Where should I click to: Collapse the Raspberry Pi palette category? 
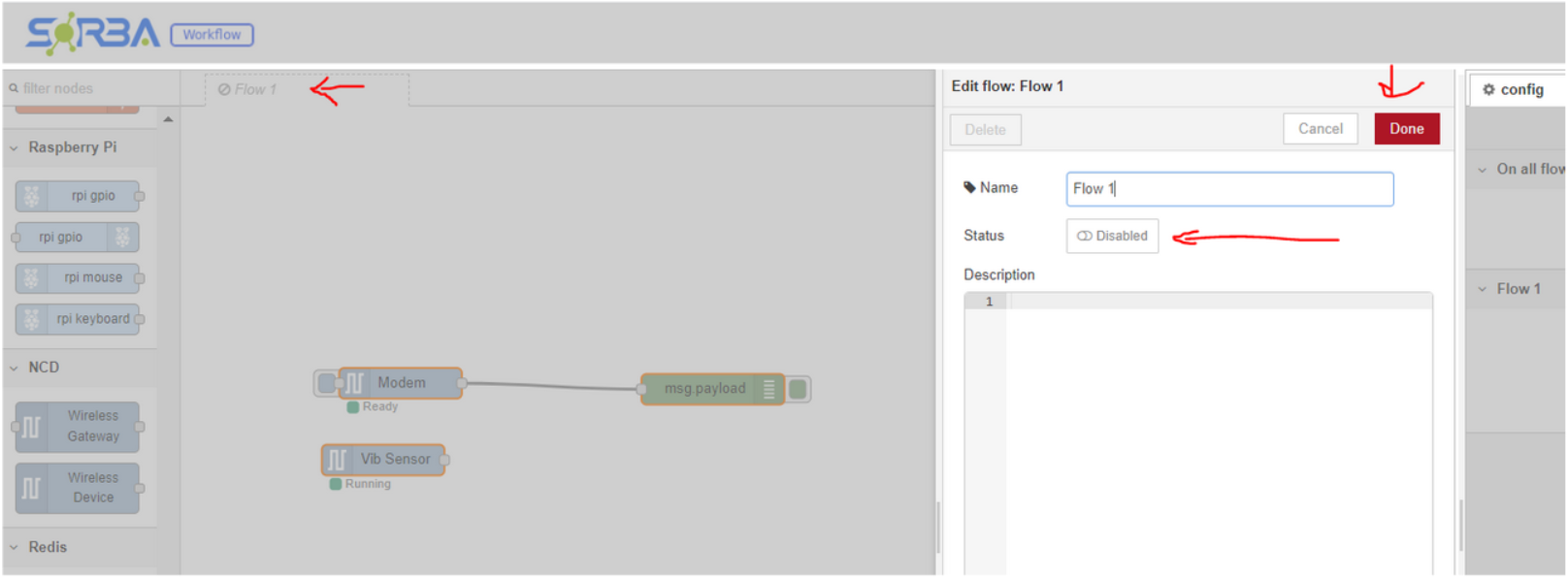tap(15, 148)
